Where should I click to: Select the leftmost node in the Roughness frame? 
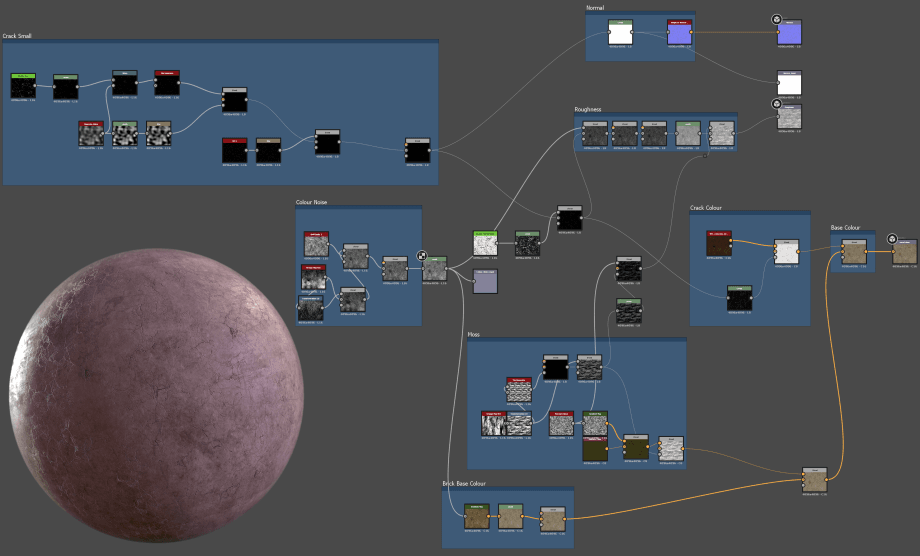coord(595,134)
